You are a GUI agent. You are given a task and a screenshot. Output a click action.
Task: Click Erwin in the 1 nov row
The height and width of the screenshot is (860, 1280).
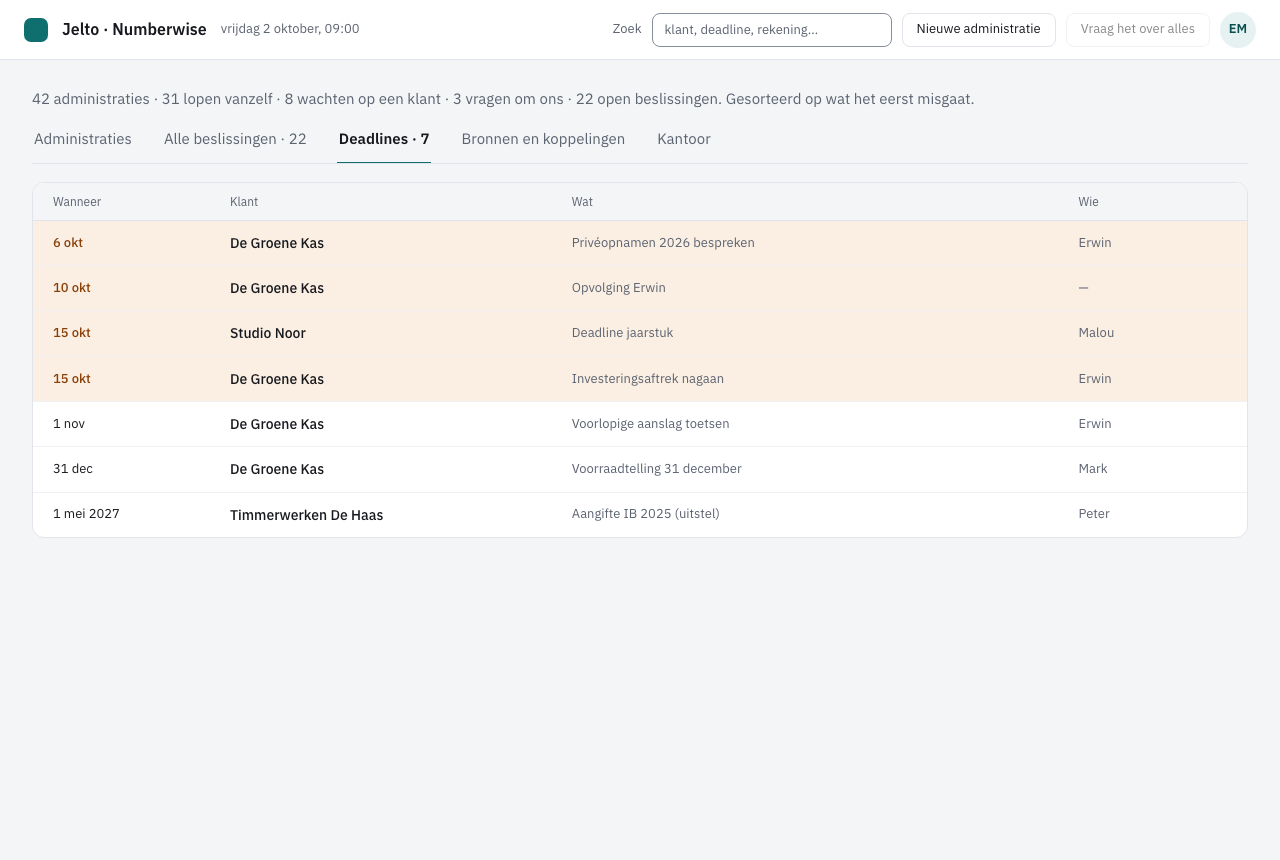[x=1095, y=424]
